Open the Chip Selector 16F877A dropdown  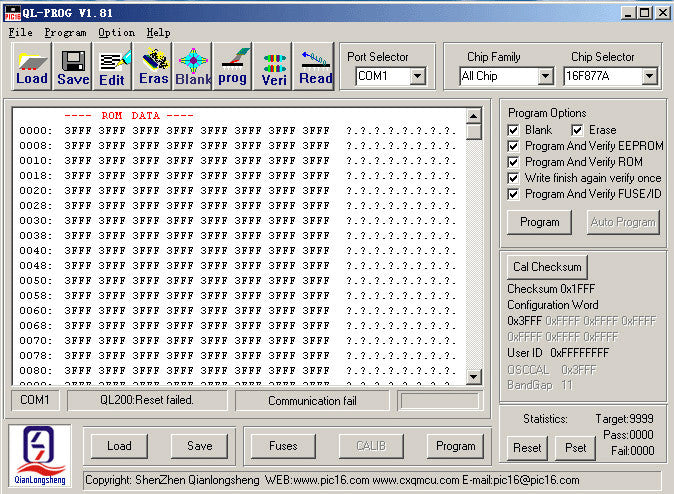coord(649,76)
